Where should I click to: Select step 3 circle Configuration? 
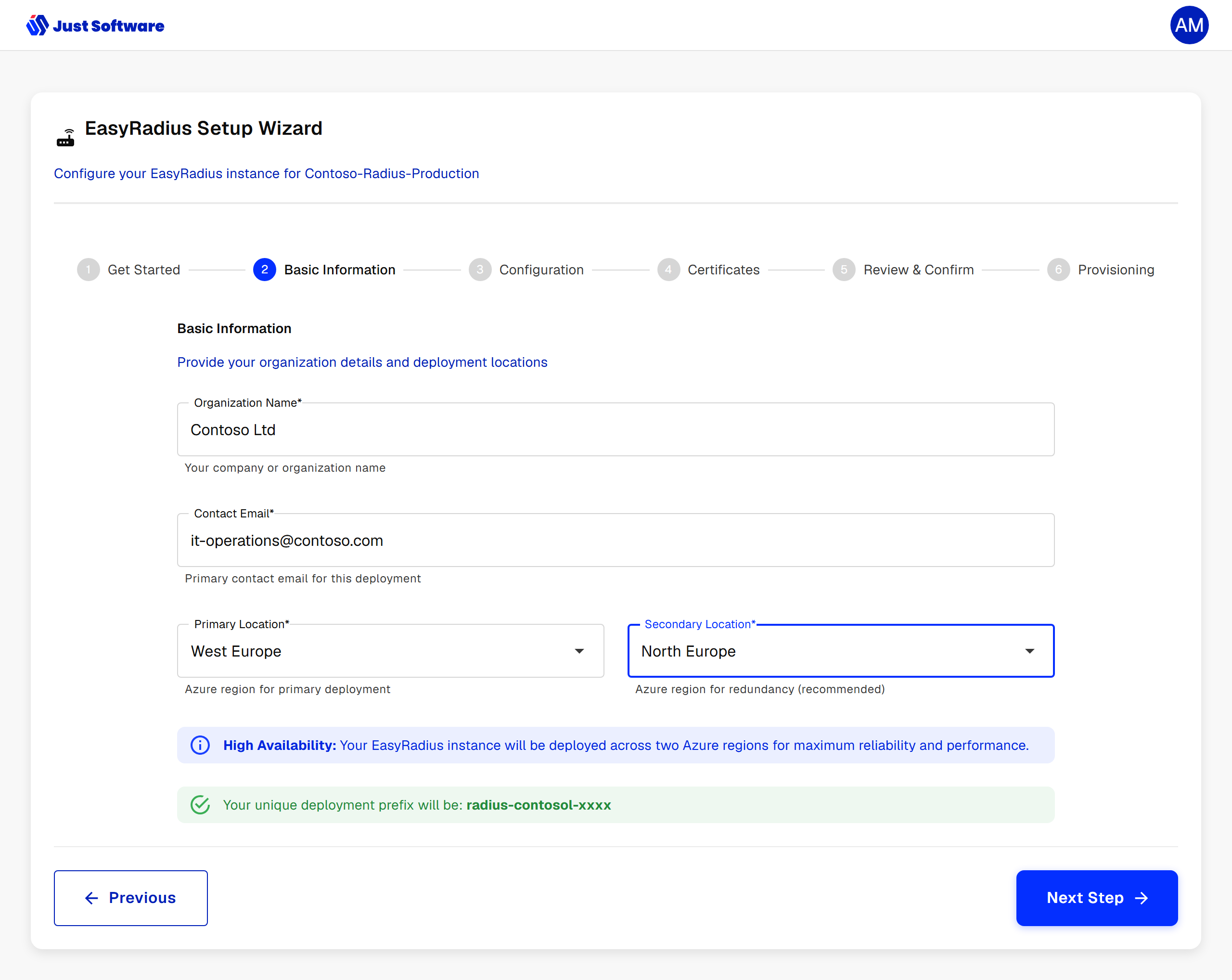coord(480,270)
